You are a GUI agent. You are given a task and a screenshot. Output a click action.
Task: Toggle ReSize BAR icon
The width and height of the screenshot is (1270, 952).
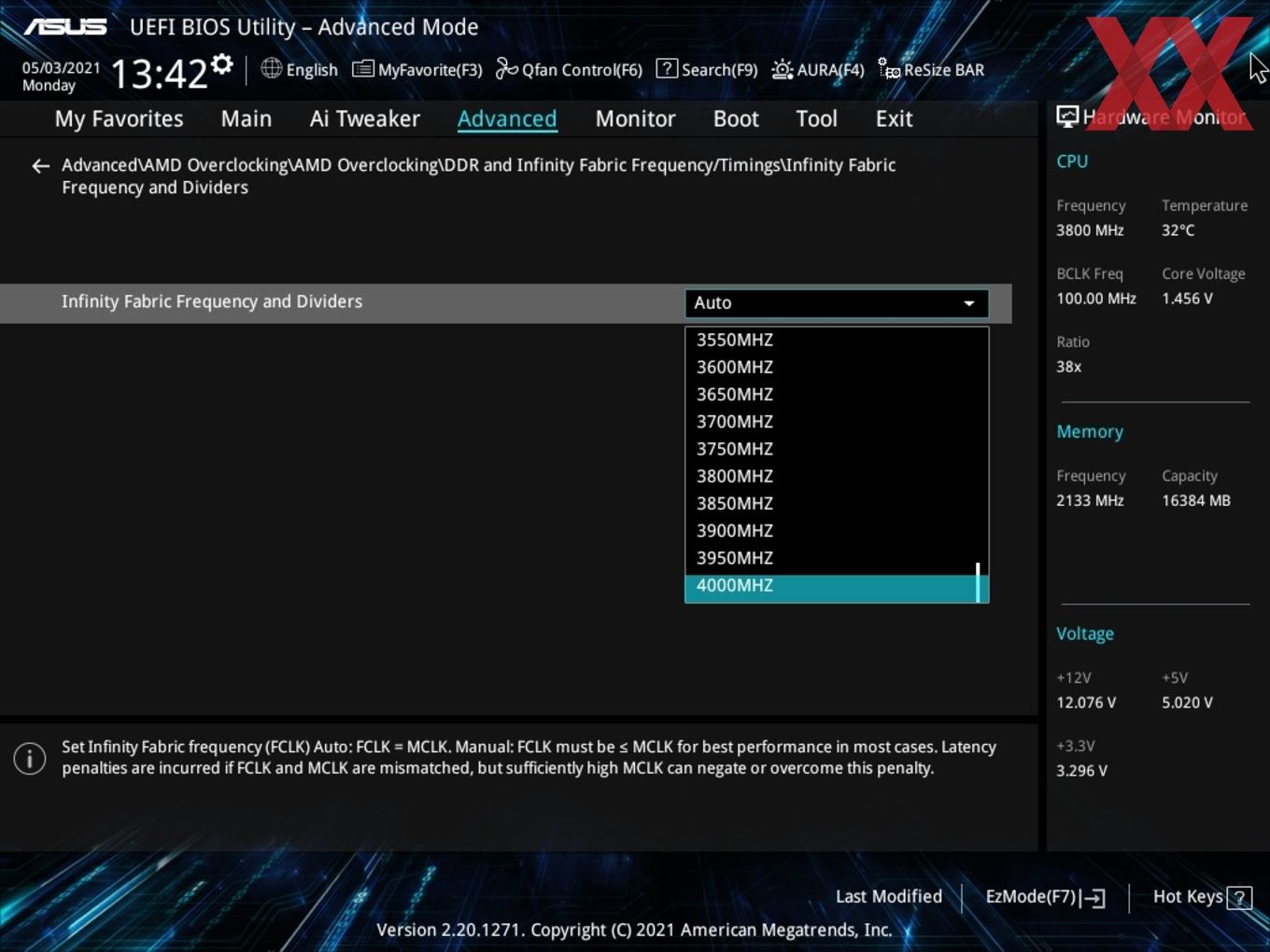(889, 69)
